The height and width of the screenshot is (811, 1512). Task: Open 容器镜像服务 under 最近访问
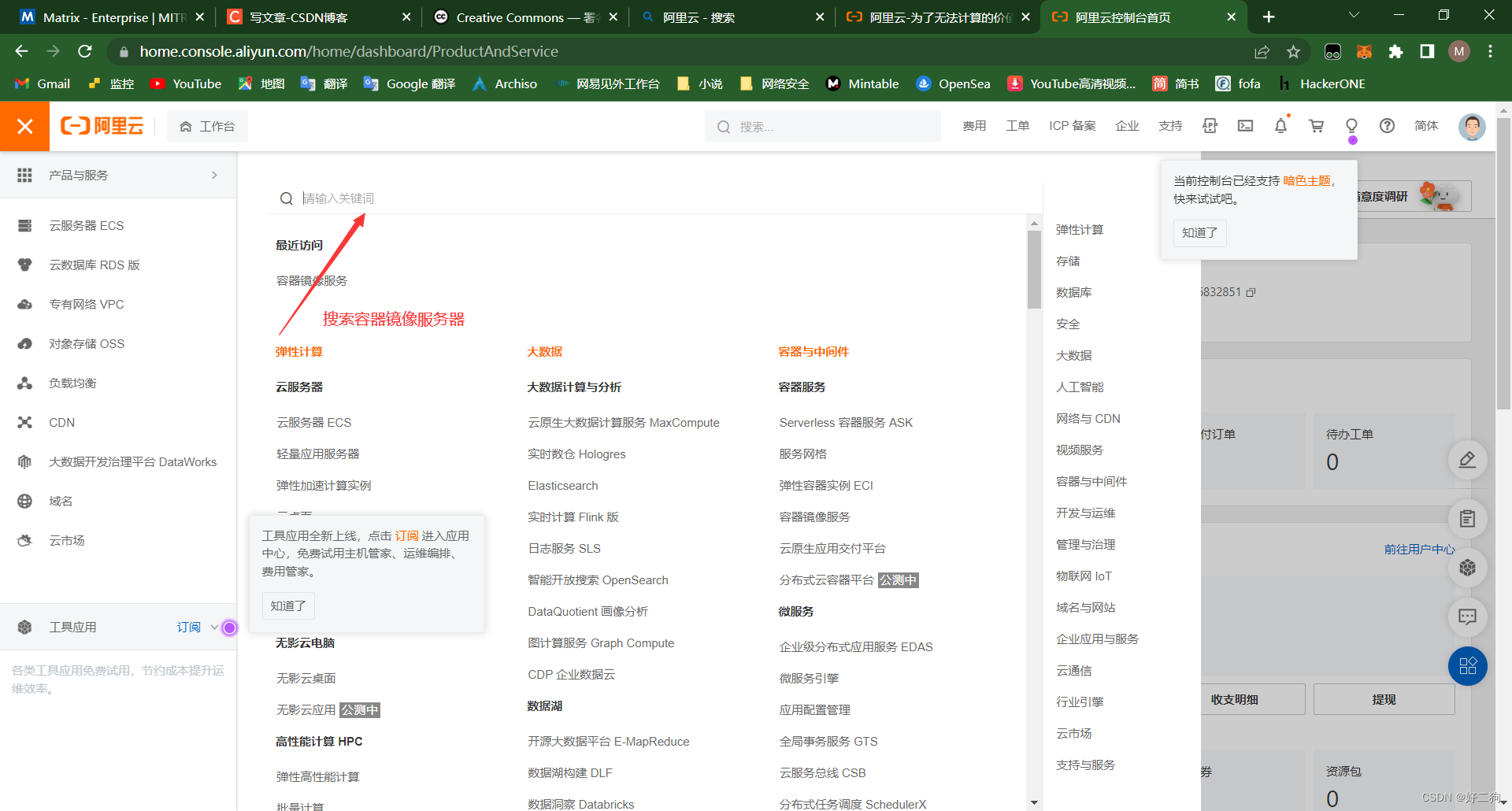tap(312, 281)
